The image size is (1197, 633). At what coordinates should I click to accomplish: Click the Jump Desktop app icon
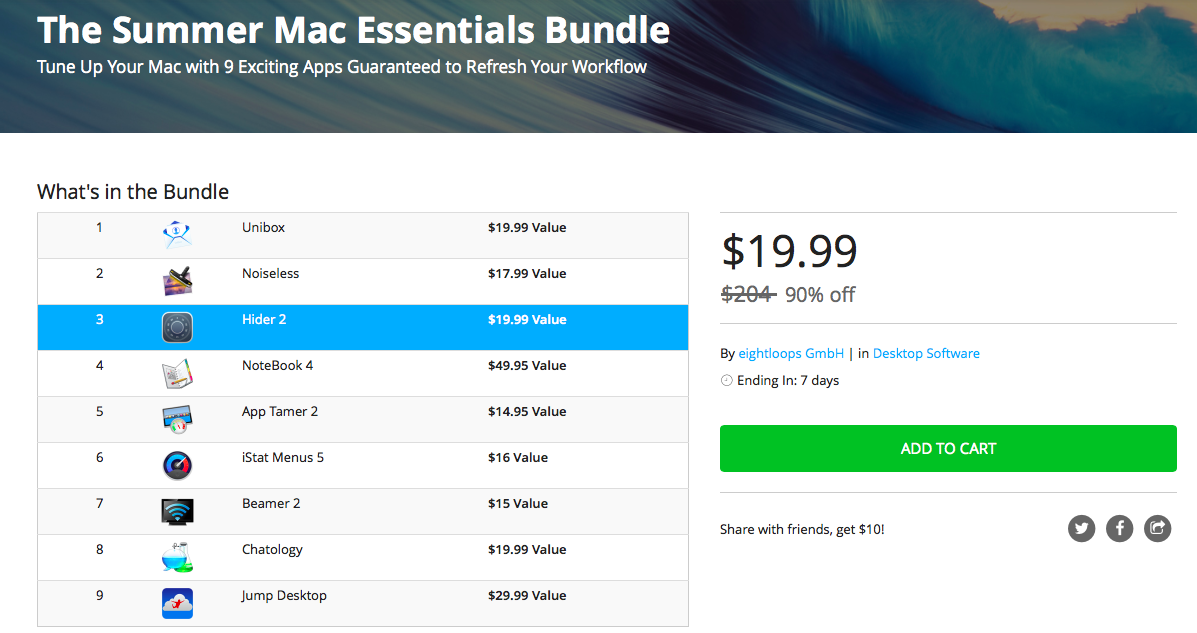tap(177, 603)
